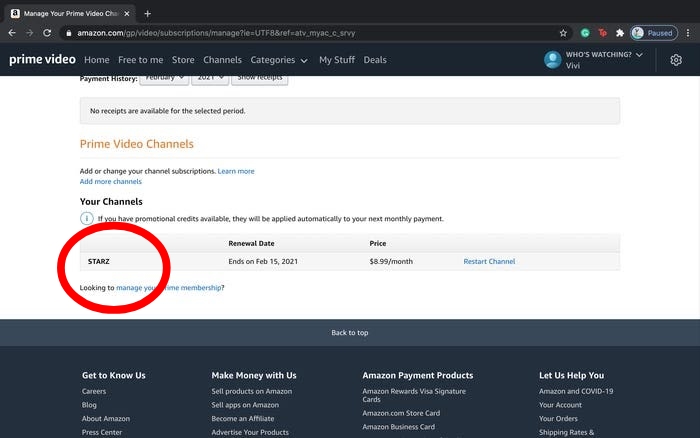Click the Paused profile button
Viewport: 700px width, 438px height.
pos(654,33)
